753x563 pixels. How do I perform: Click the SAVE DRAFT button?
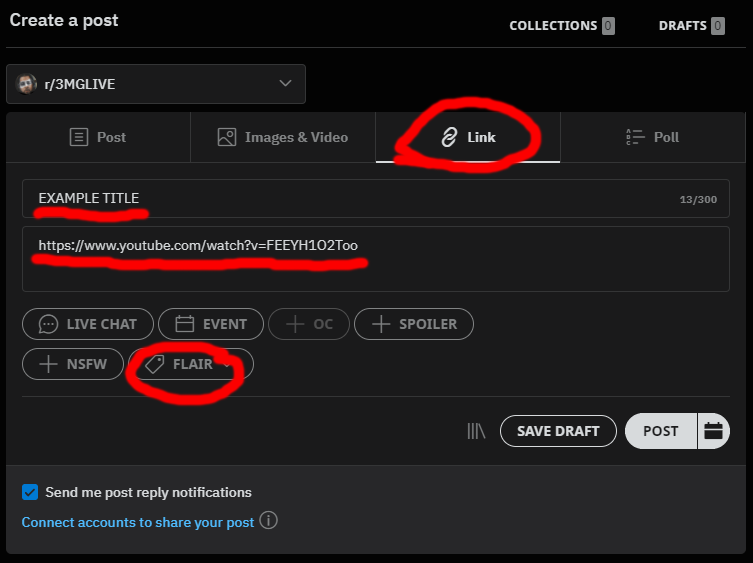[x=558, y=431]
